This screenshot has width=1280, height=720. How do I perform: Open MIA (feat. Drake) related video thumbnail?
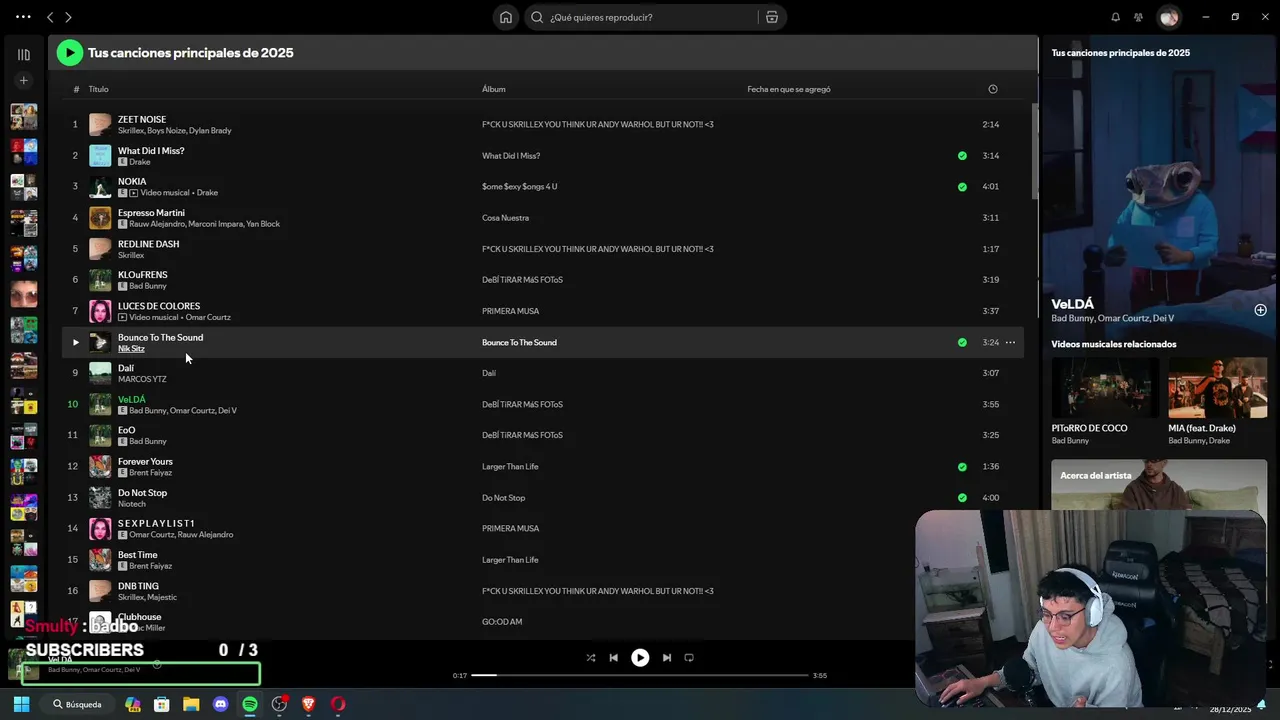1217,388
